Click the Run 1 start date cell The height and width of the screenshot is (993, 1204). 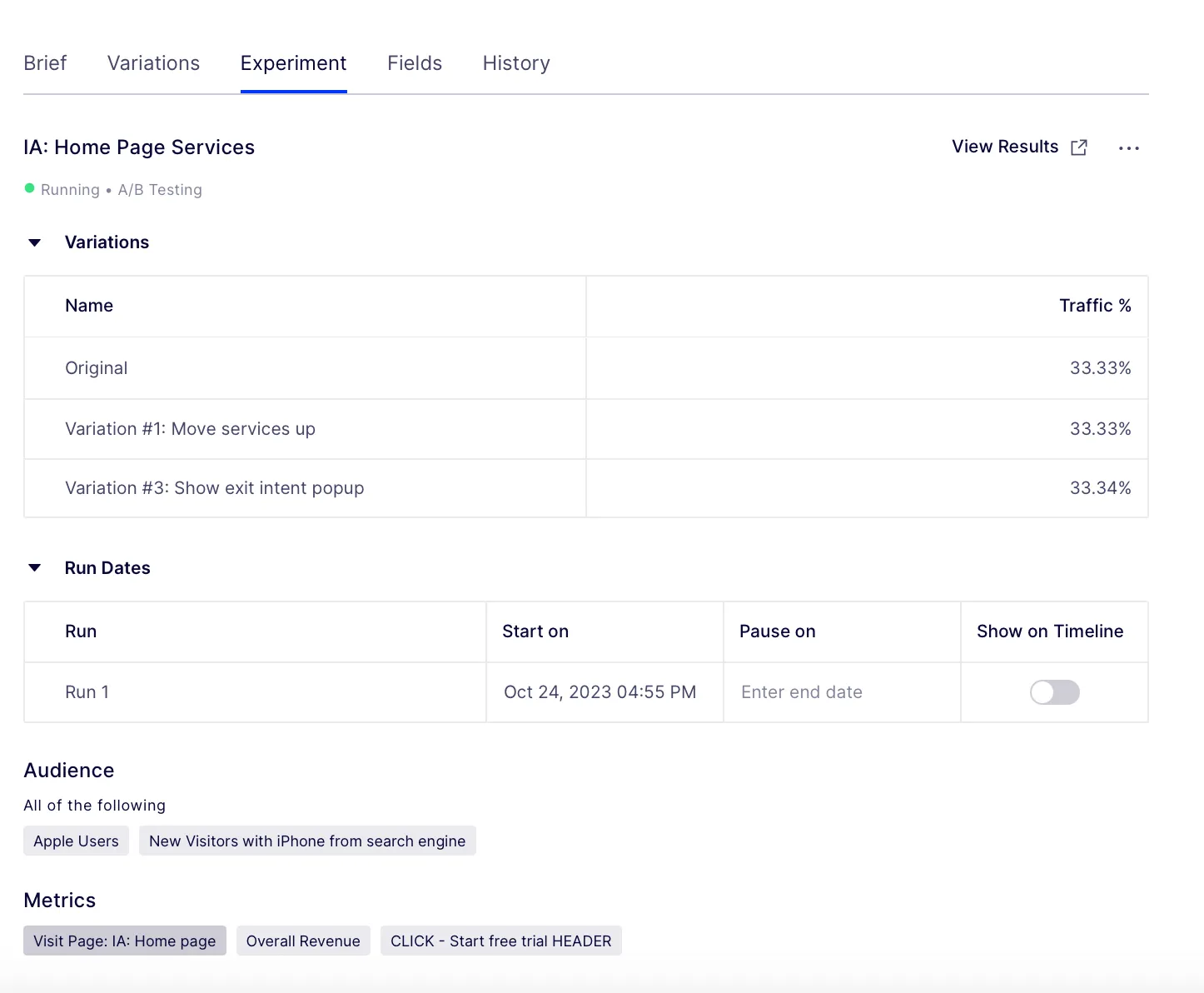pos(604,692)
